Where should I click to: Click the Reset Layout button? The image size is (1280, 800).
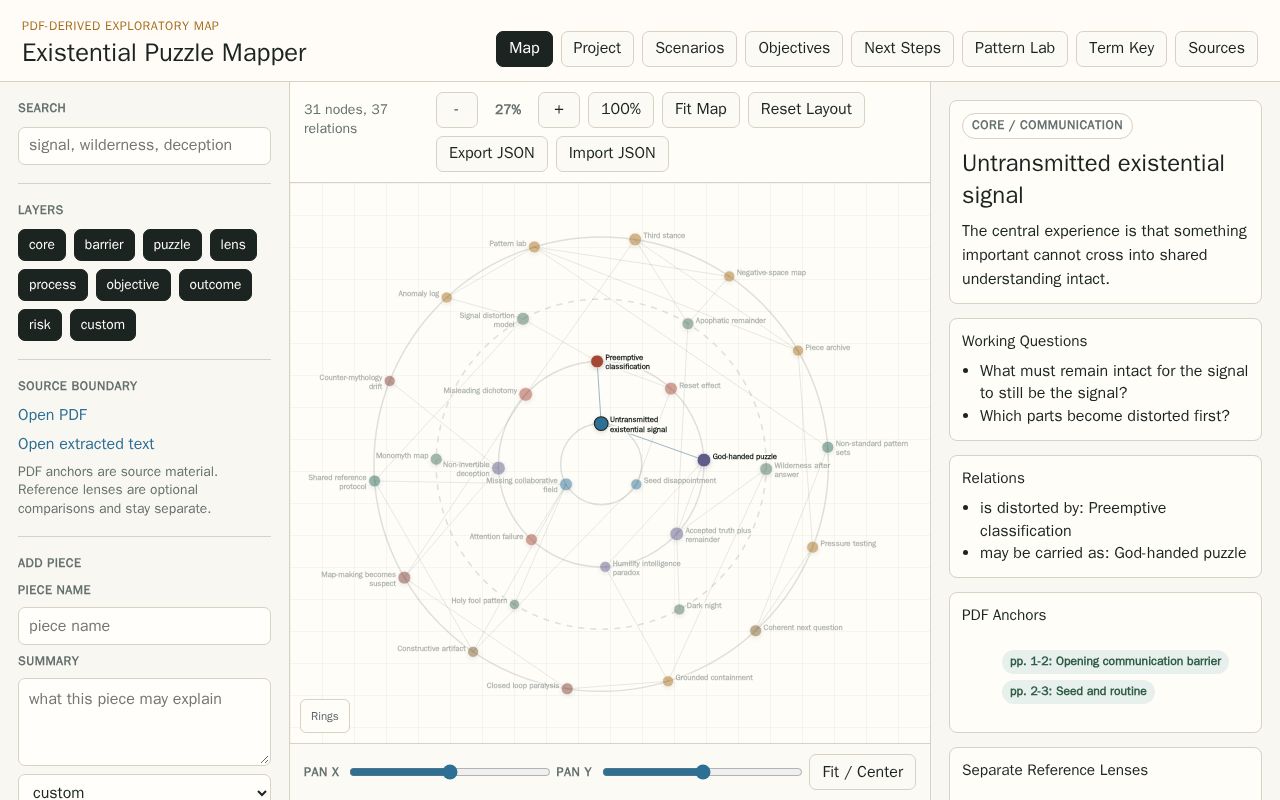(x=806, y=109)
